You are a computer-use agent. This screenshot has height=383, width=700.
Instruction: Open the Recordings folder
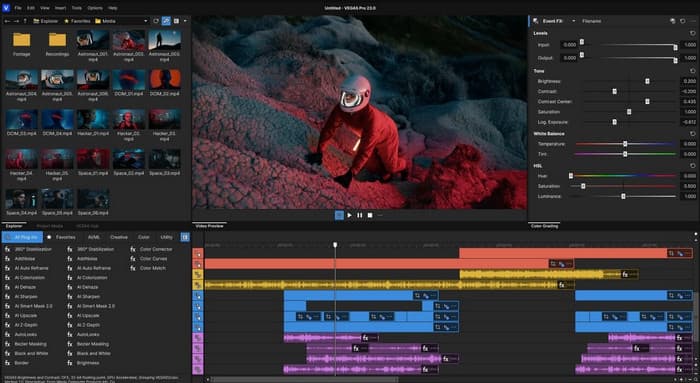[57, 44]
